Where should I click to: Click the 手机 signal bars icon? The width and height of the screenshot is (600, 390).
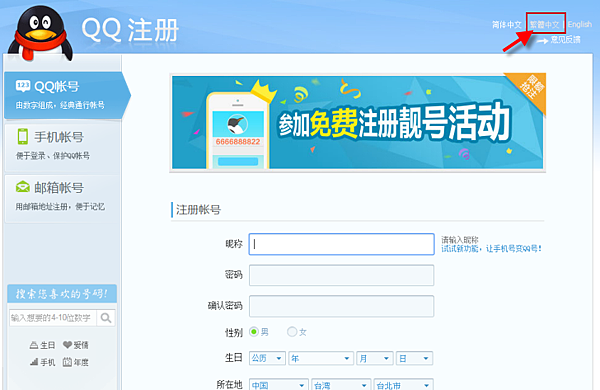click(x=34, y=362)
